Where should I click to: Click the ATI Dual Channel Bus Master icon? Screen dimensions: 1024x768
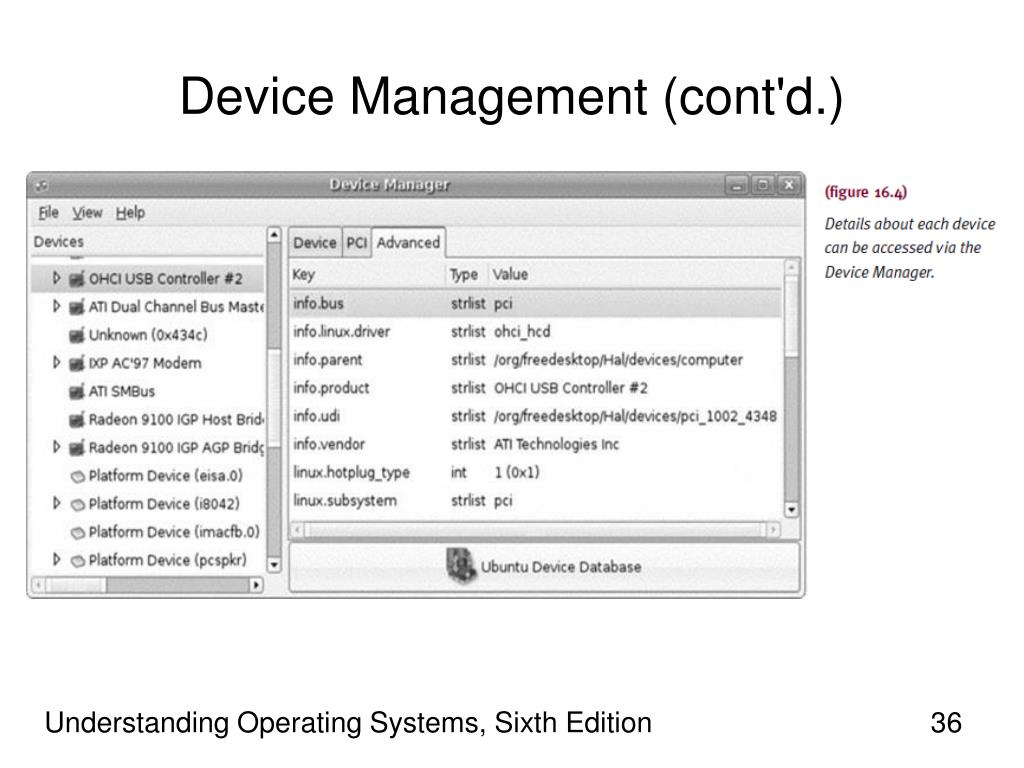pos(77,307)
